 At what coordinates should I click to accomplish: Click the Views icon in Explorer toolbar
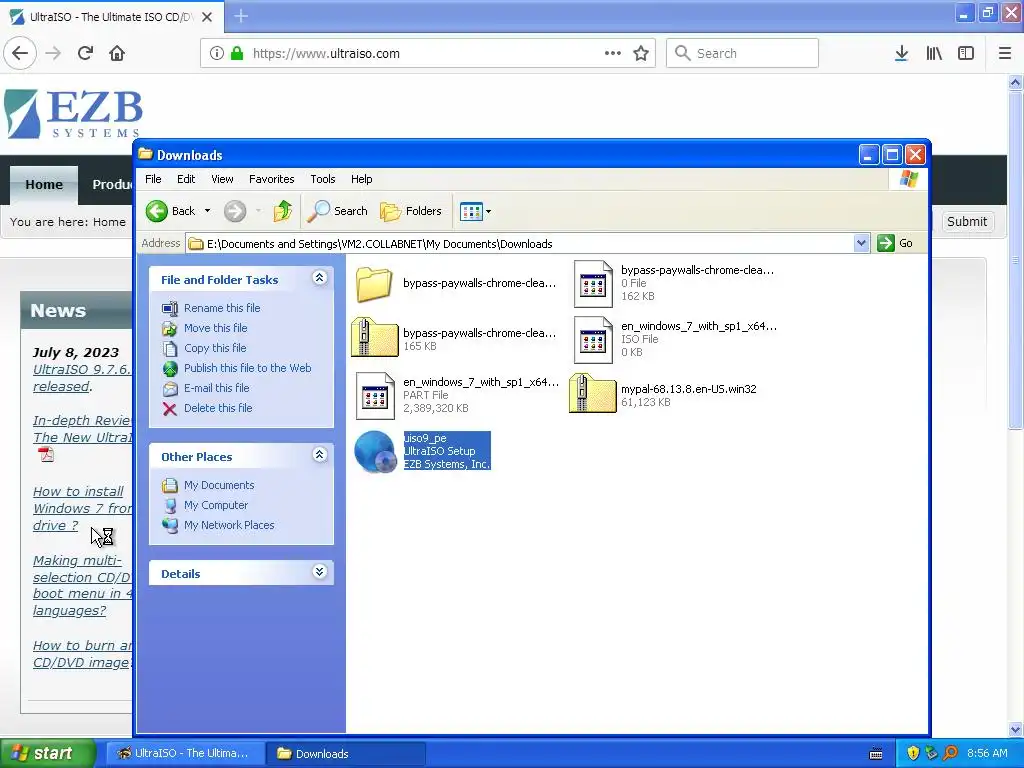[471, 212]
